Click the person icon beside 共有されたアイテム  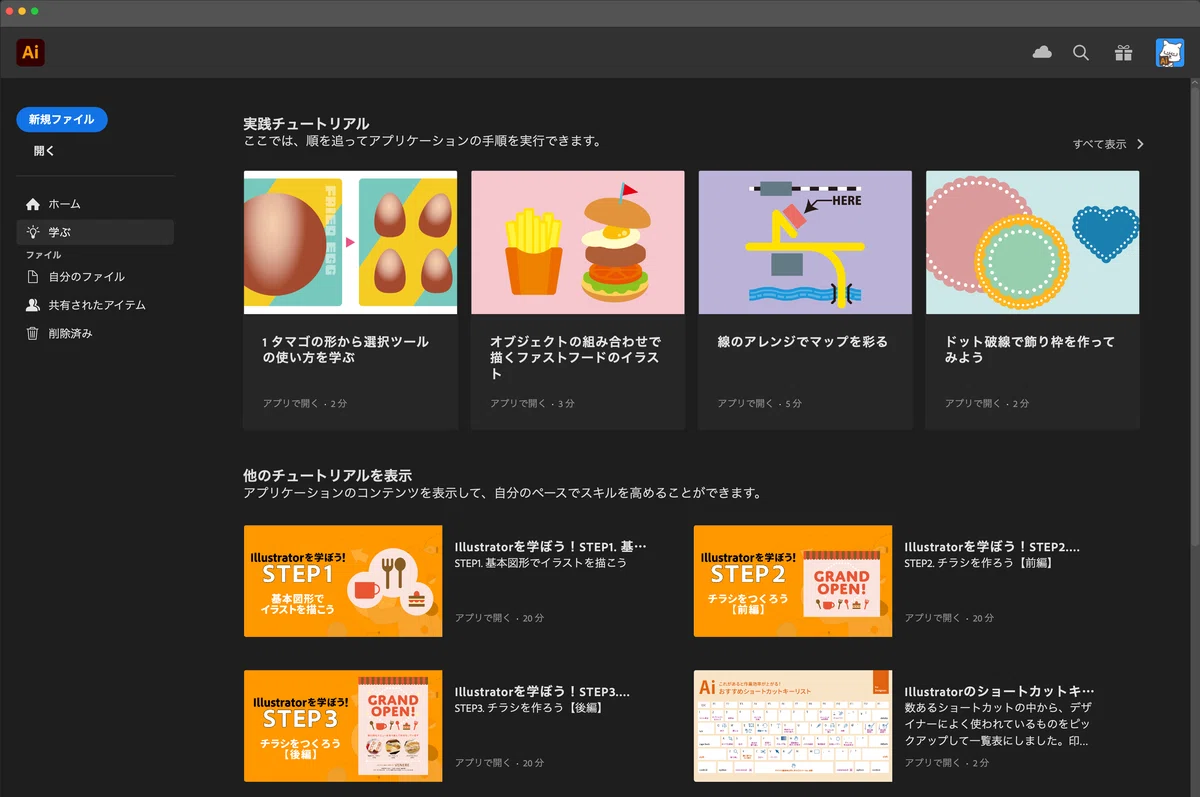(x=33, y=305)
